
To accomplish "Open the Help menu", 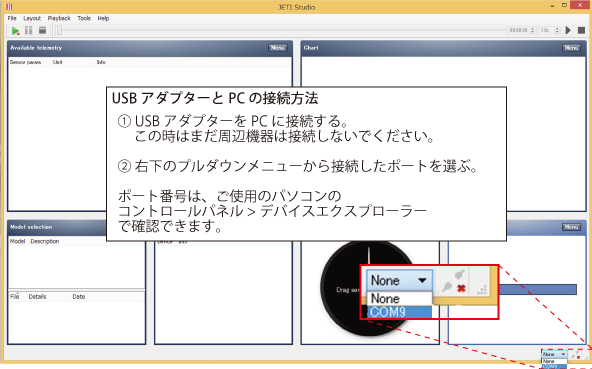I will [x=103, y=18].
